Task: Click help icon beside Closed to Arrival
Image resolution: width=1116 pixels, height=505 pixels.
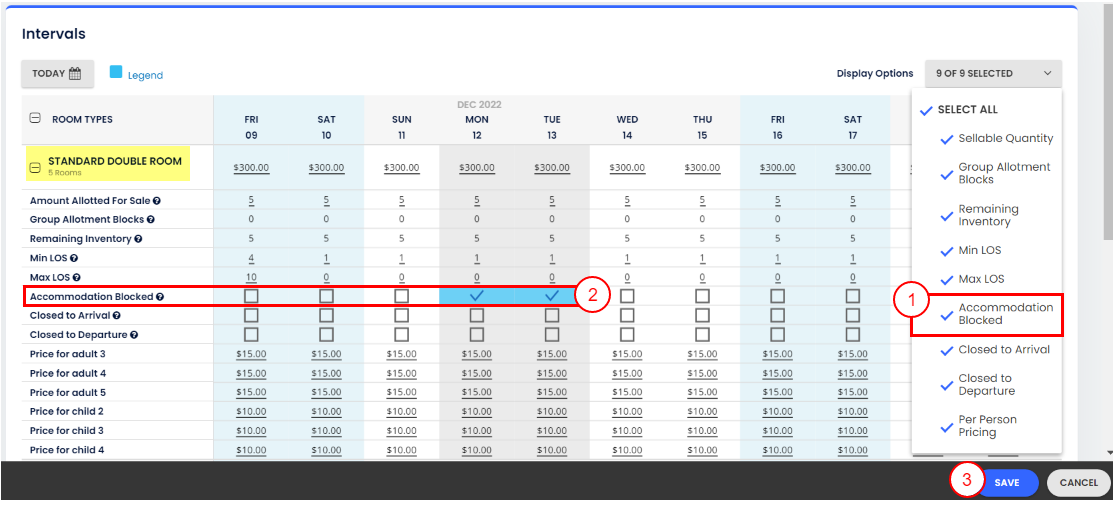Action: click(x=117, y=316)
